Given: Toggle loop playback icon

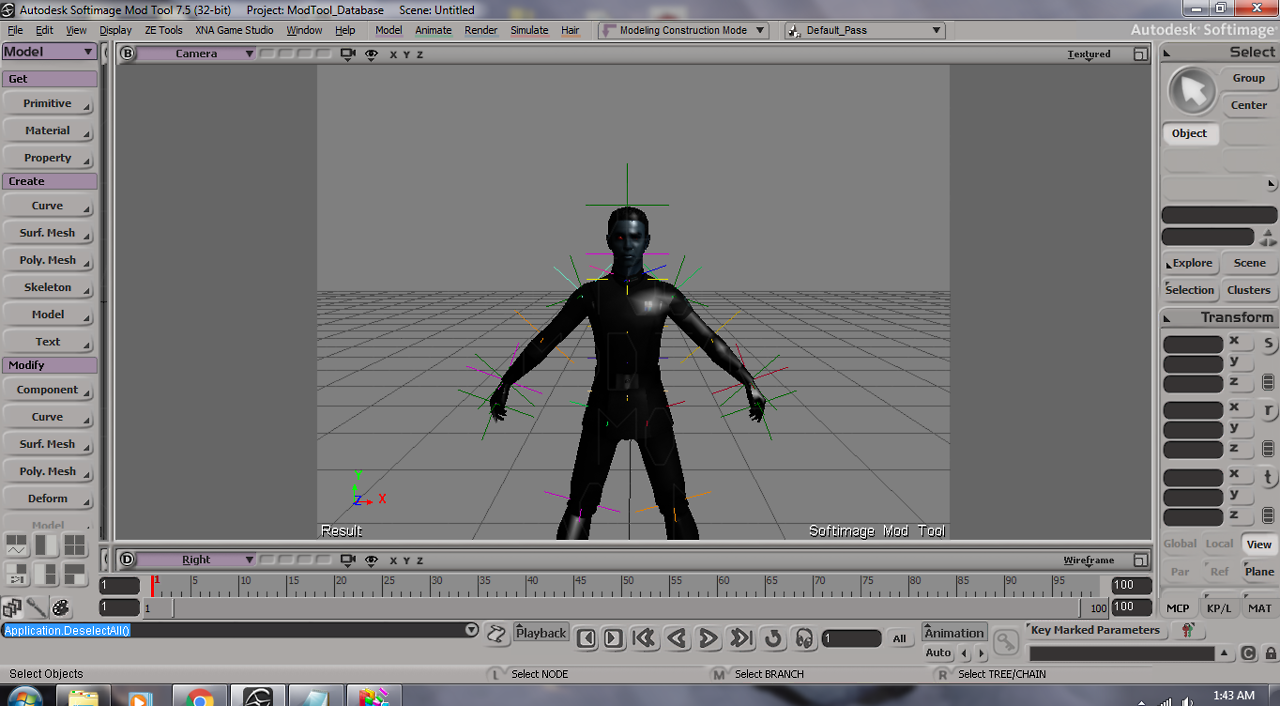Looking at the screenshot, I should [x=773, y=638].
